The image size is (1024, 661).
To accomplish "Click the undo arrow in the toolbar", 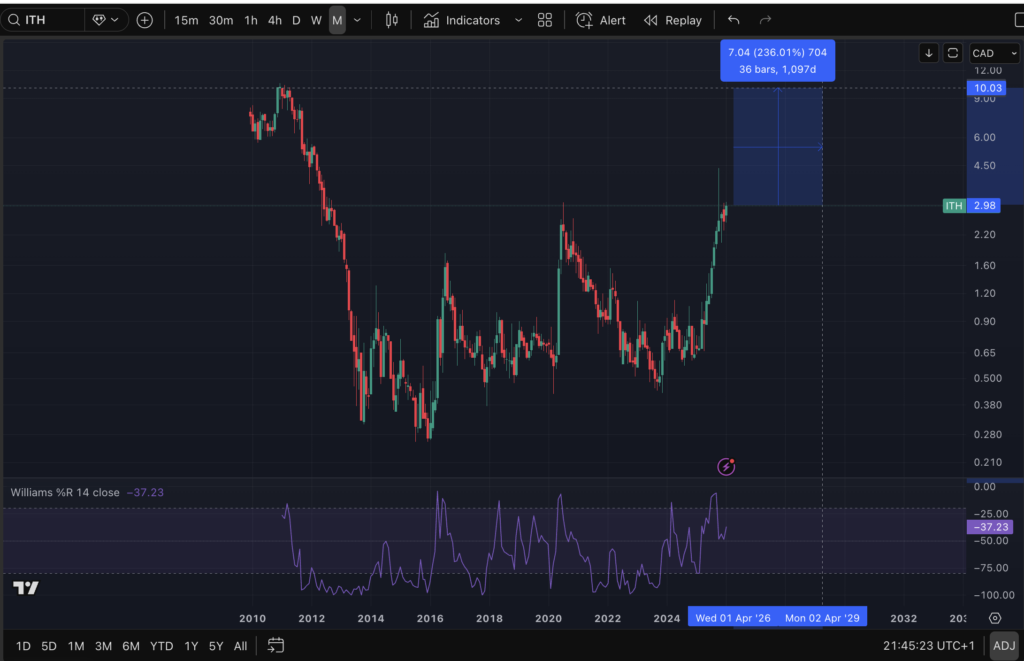I will click(734, 20).
